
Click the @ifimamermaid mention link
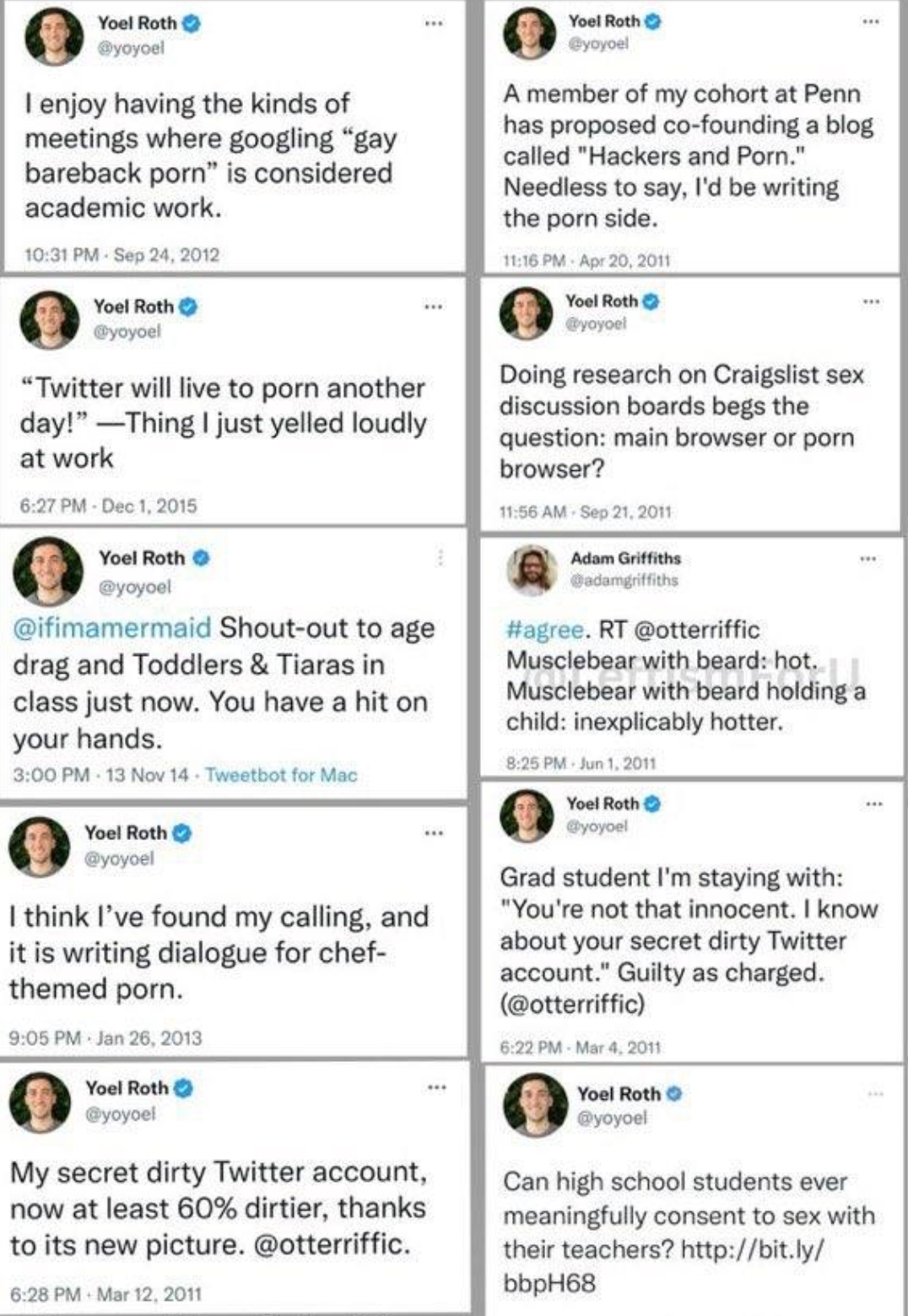(x=111, y=628)
